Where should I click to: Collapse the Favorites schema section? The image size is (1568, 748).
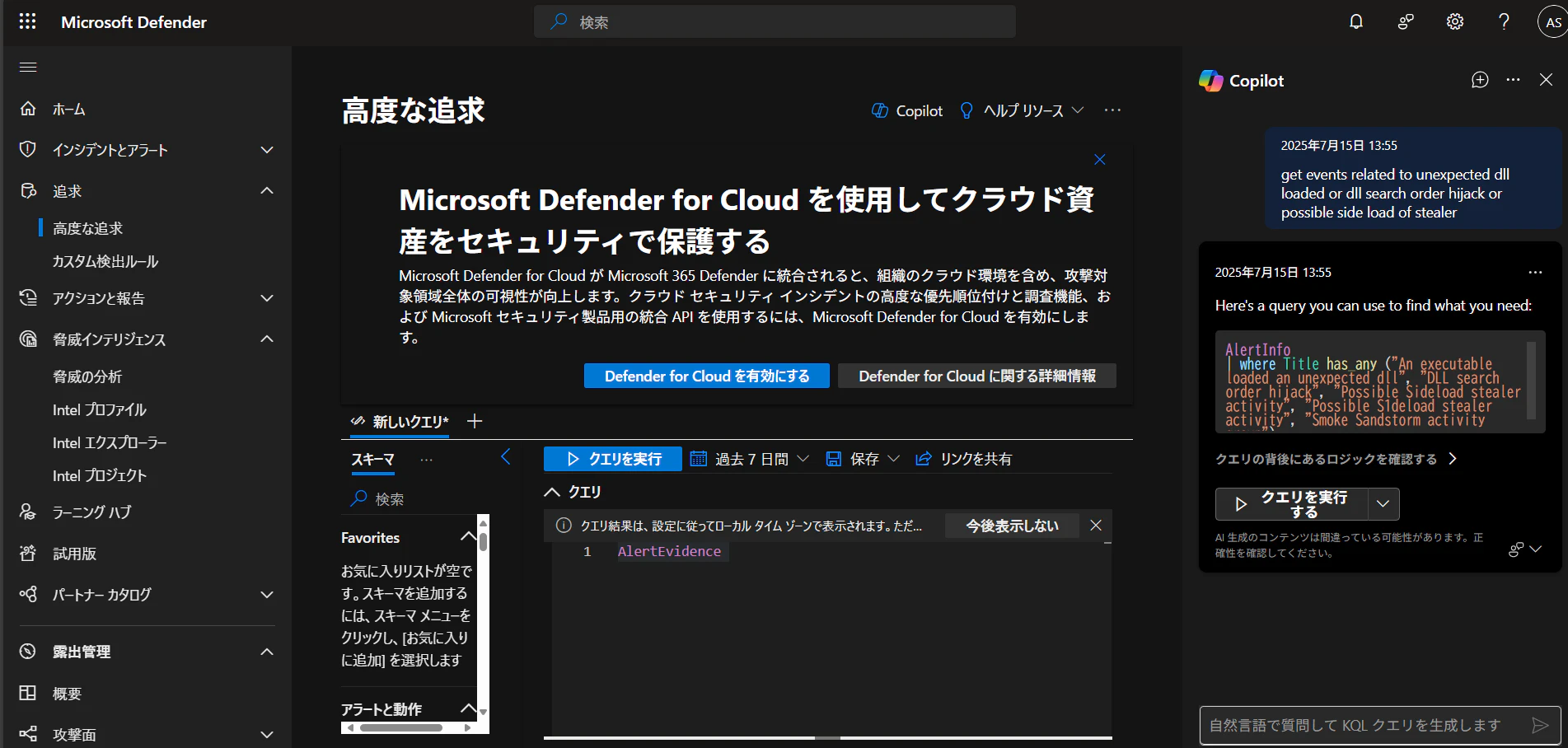coord(467,537)
